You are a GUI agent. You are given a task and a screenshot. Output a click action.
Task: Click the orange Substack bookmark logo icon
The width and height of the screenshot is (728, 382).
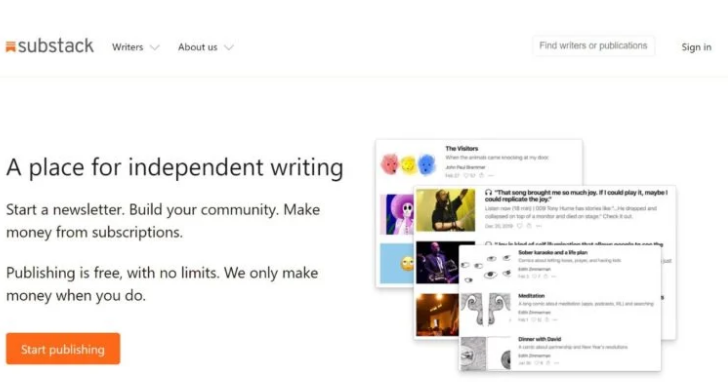point(11,46)
